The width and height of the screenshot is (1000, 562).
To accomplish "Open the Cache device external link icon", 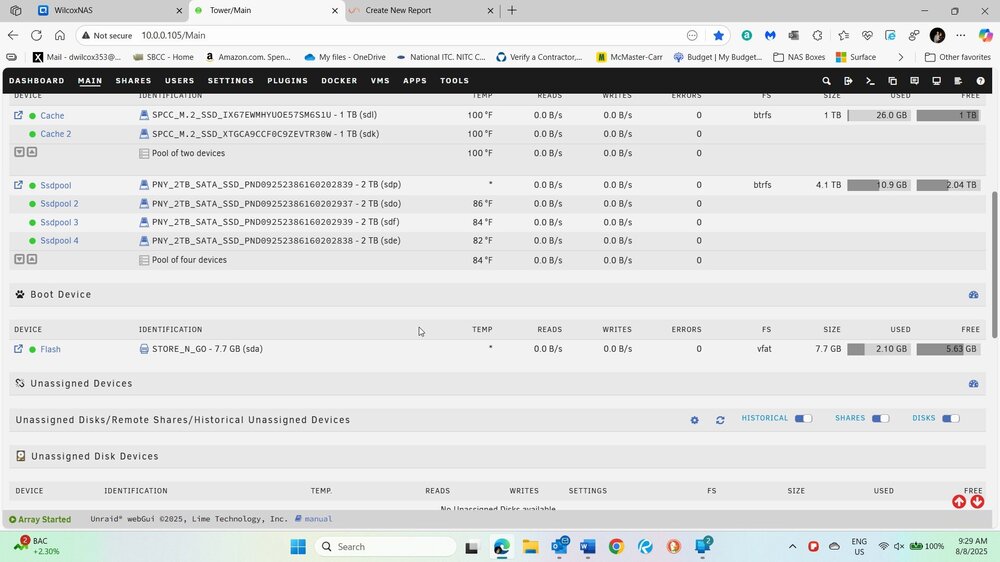I will [18, 115].
